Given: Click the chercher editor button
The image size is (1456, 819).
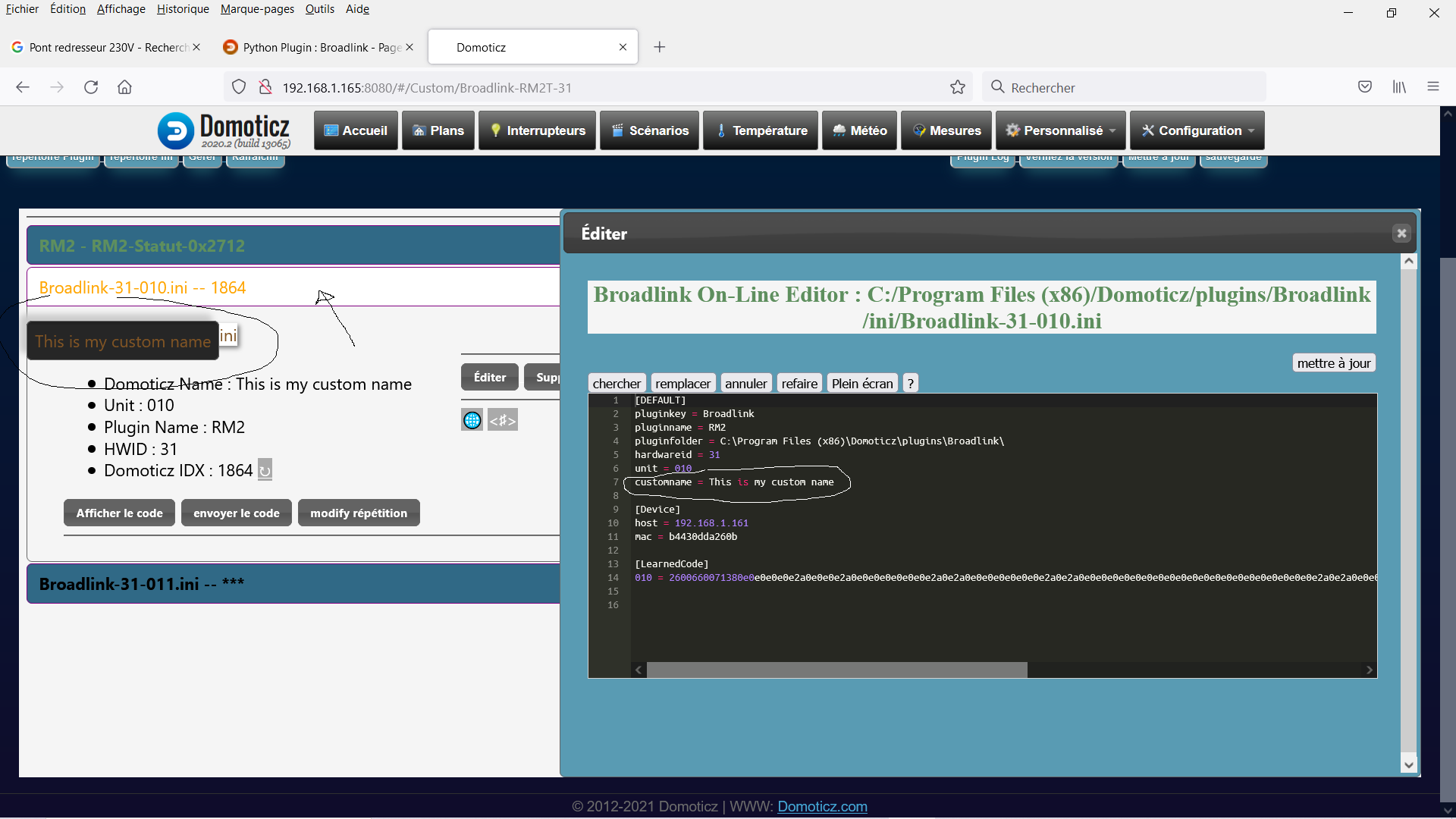Looking at the screenshot, I should [x=617, y=384].
